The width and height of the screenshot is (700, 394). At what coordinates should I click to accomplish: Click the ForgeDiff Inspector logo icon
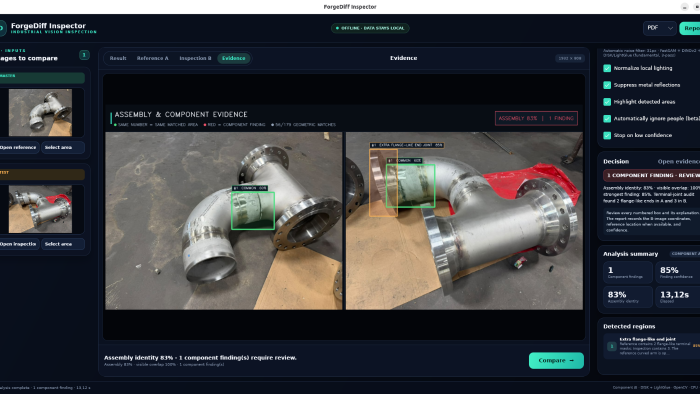2,28
